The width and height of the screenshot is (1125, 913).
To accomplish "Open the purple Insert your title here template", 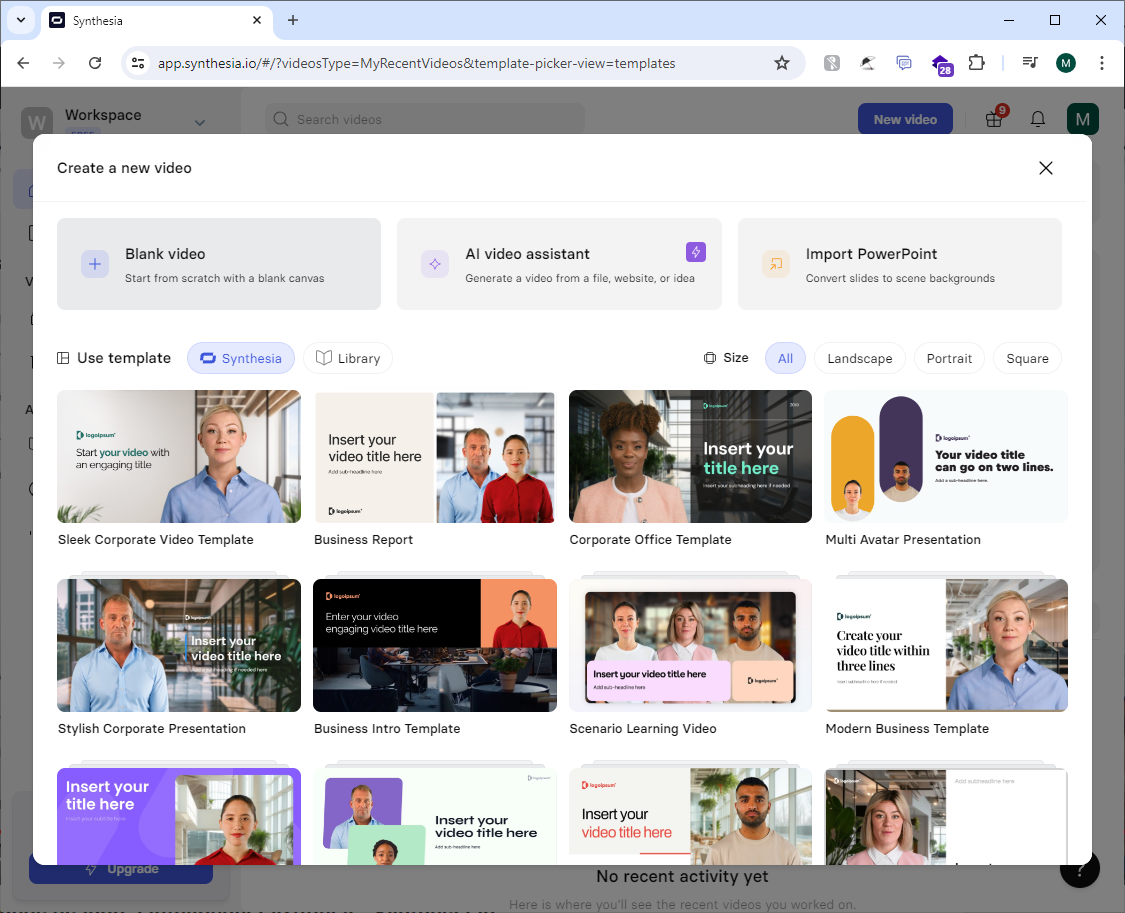I will (179, 816).
